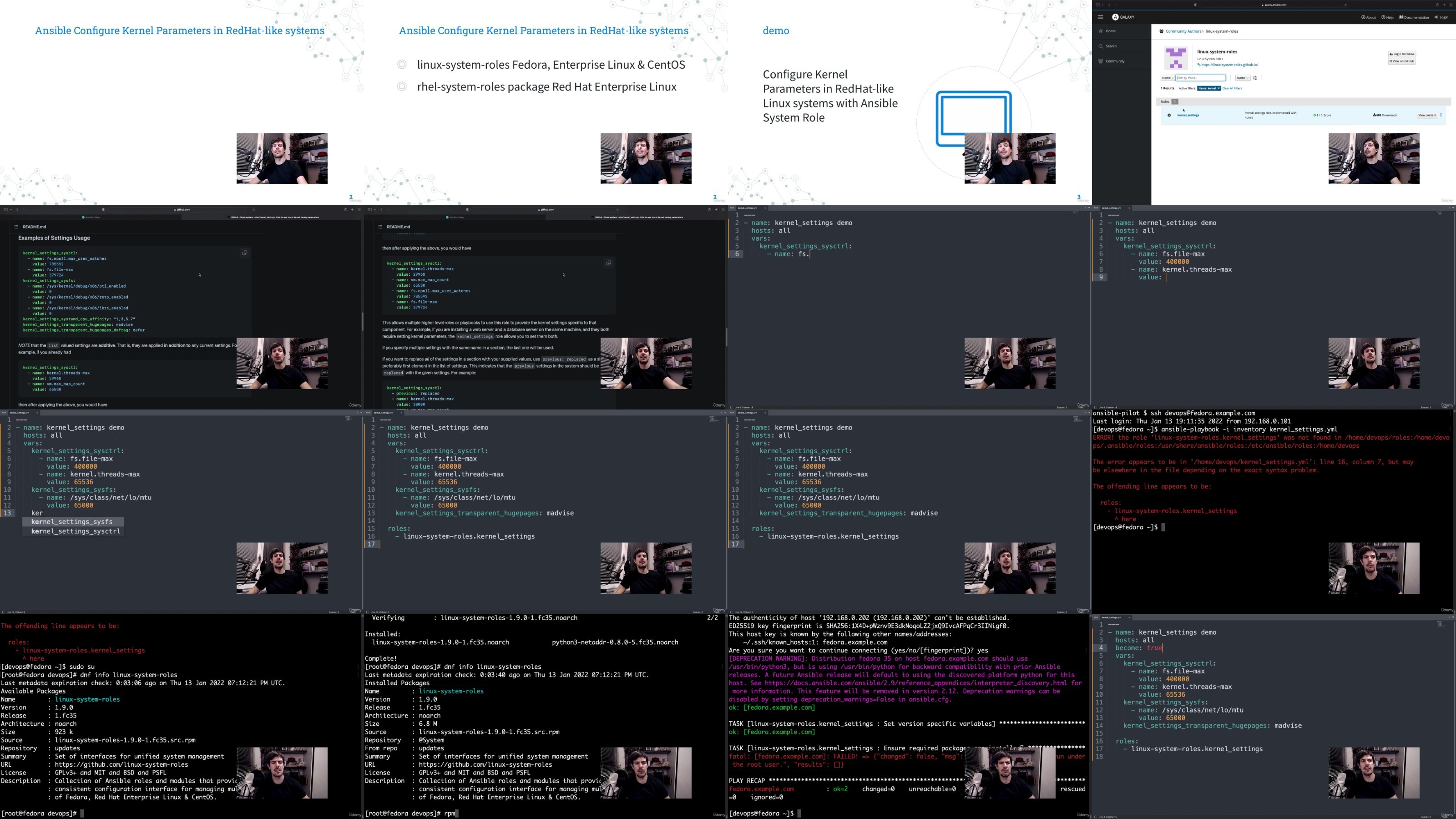Click the galaxy.ansible.com address bar
The width and height of the screenshot is (1456, 819).
[1274, 5]
